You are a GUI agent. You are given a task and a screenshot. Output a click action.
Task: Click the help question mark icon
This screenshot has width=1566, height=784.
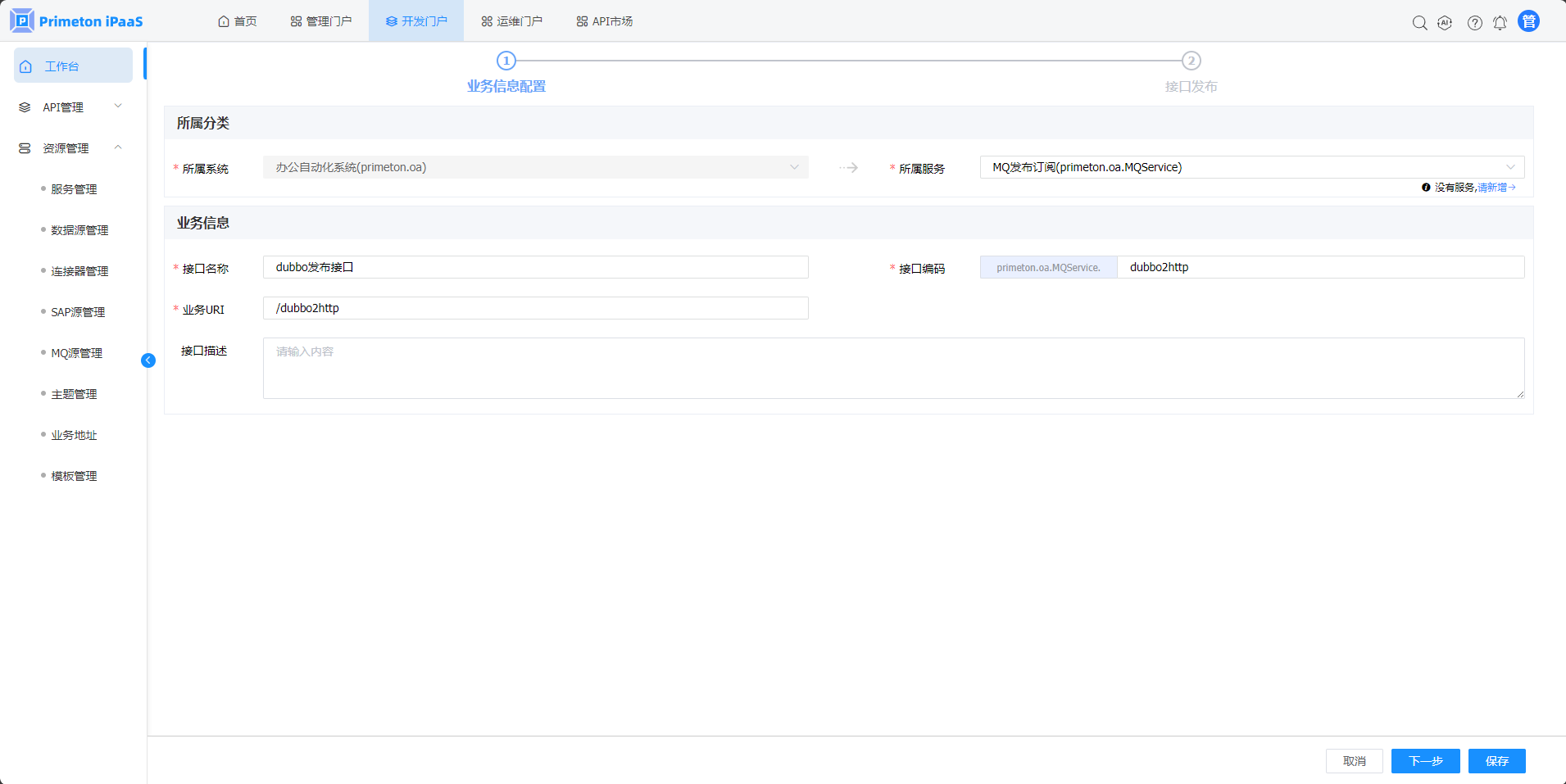click(x=1474, y=23)
